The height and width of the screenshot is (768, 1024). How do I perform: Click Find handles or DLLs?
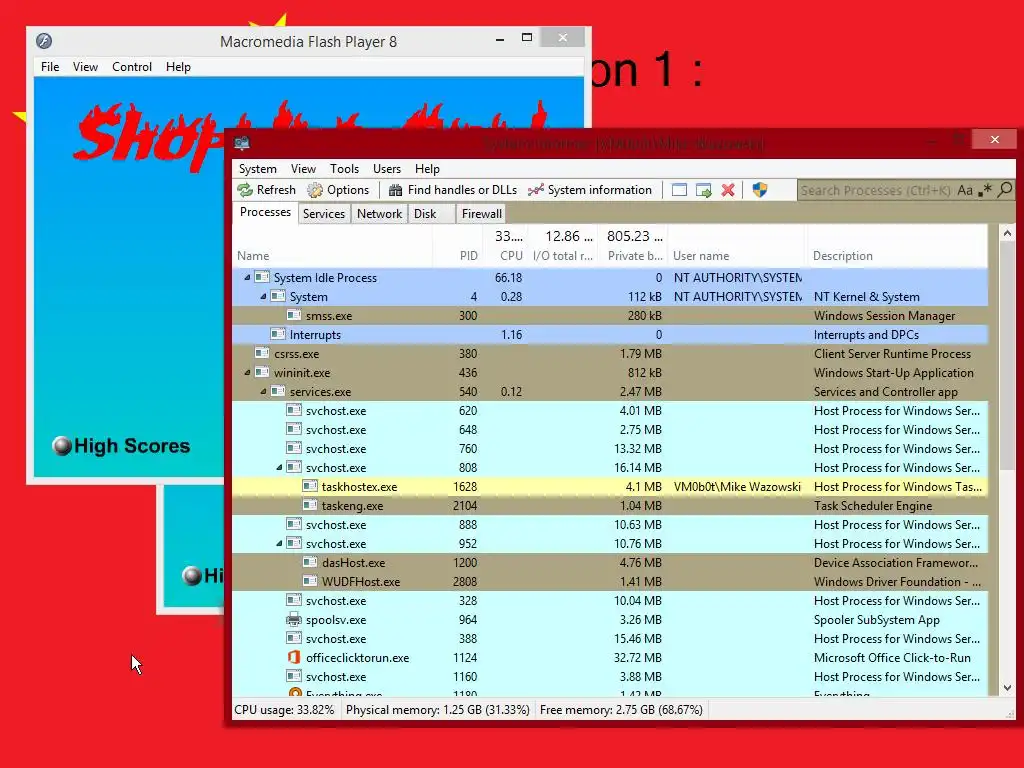453,190
